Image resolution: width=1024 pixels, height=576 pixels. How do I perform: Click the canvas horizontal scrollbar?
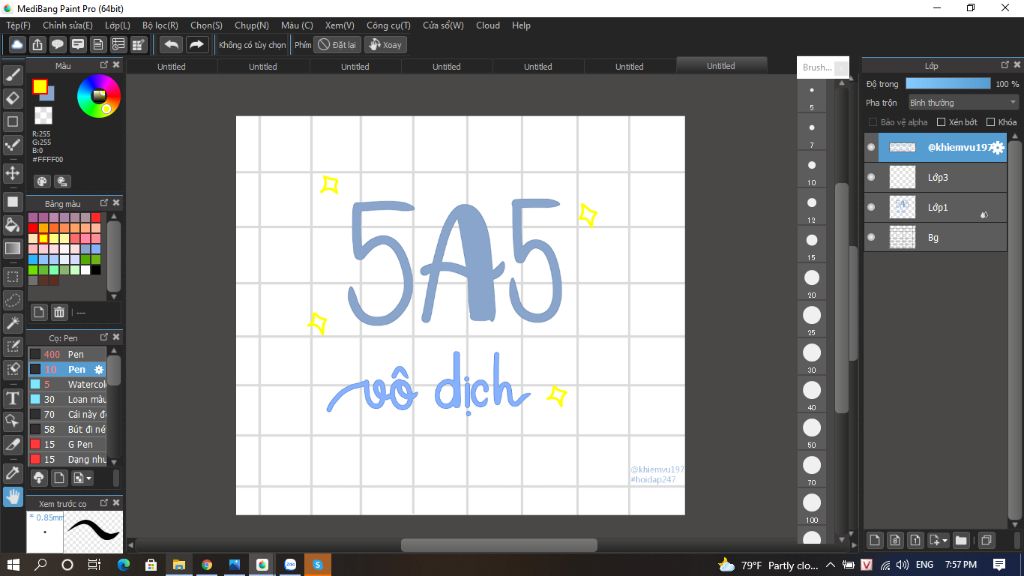tap(498, 545)
